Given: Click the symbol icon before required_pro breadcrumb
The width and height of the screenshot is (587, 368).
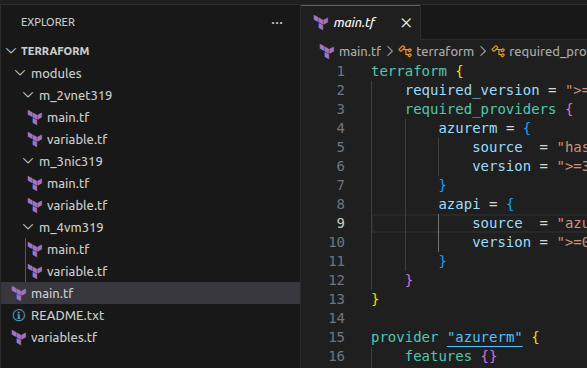Looking at the screenshot, I should [498, 51].
